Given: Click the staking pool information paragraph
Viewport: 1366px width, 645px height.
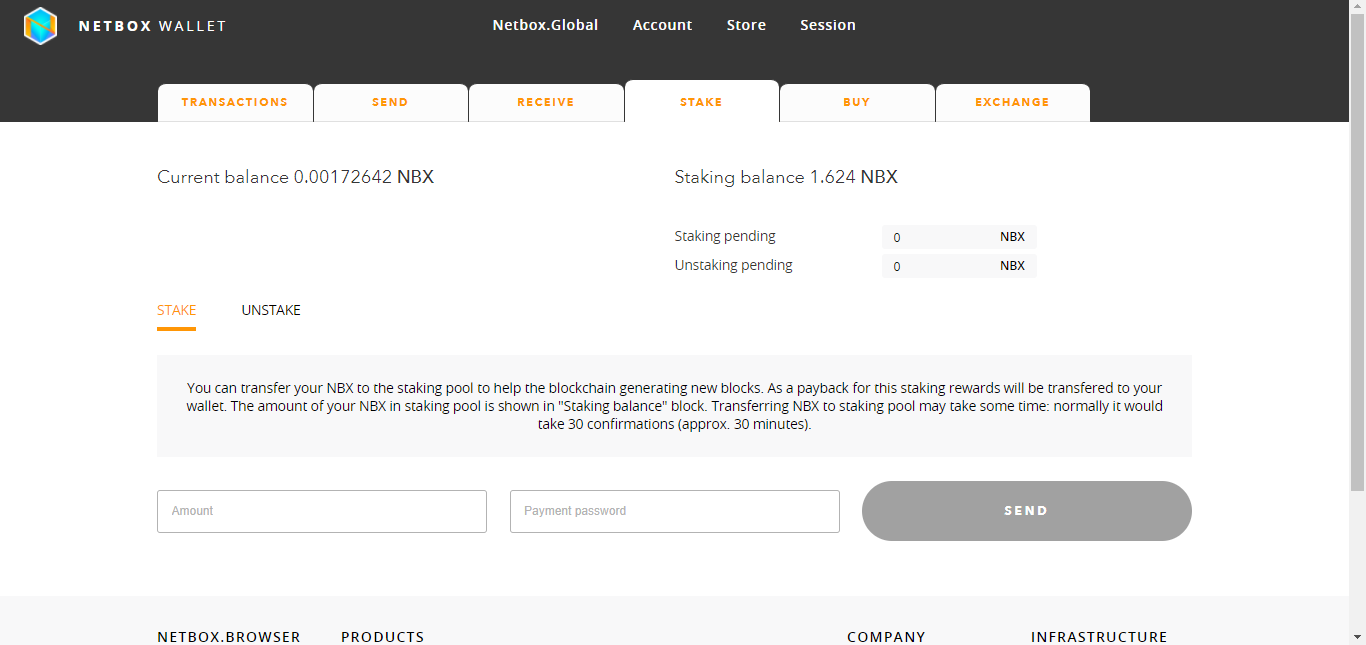Looking at the screenshot, I should pos(675,406).
